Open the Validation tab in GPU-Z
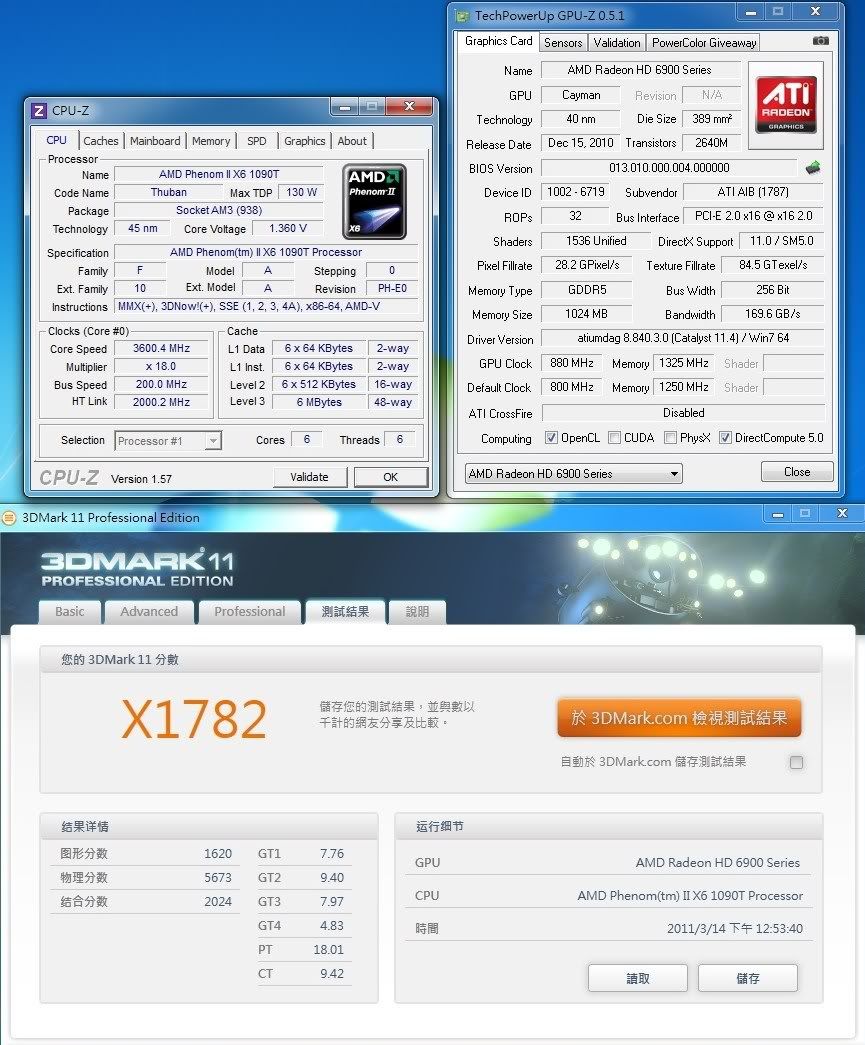865x1045 pixels. (617, 43)
